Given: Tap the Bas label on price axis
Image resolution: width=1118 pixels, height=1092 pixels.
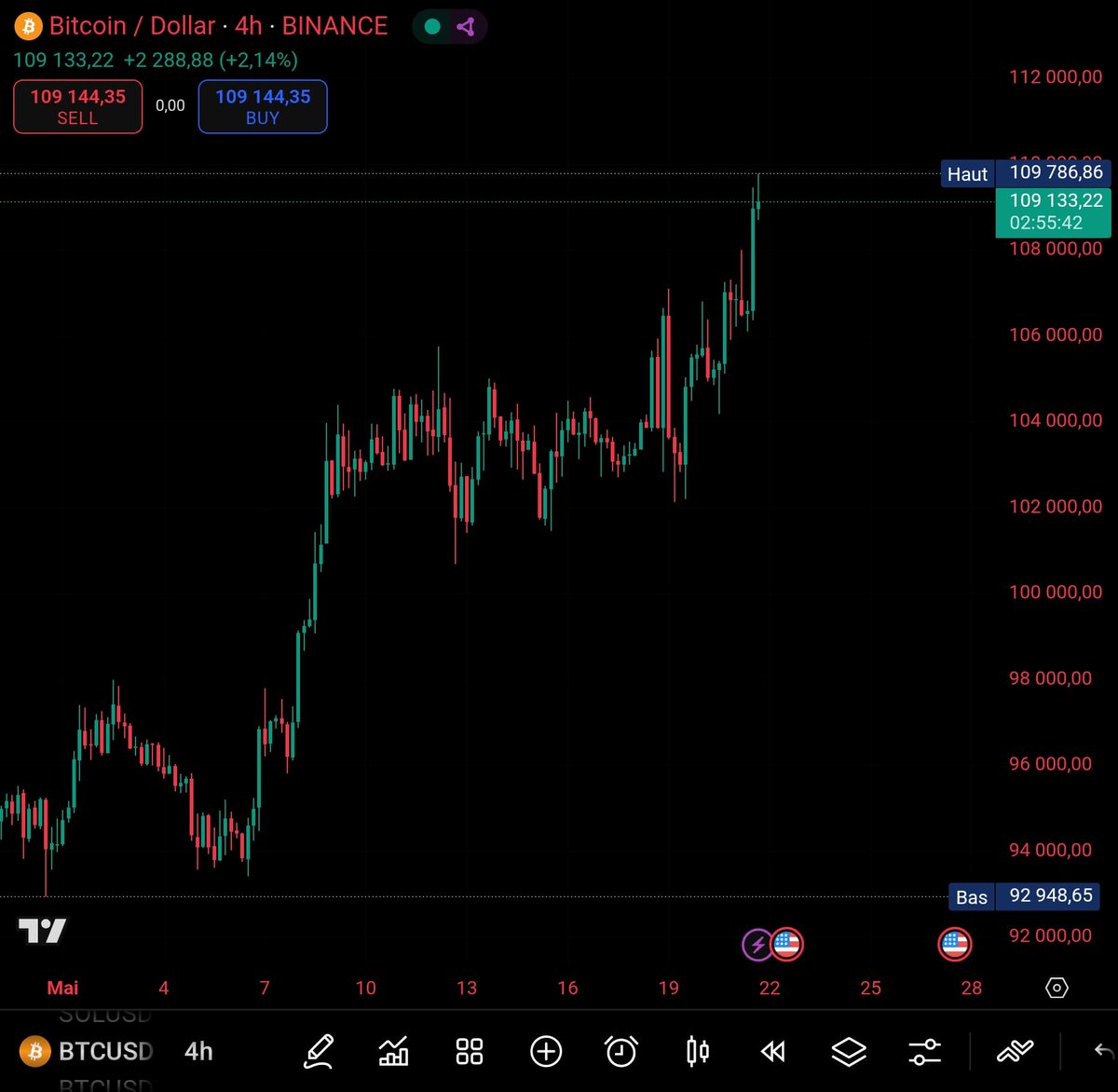Looking at the screenshot, I should coord(972,897).
